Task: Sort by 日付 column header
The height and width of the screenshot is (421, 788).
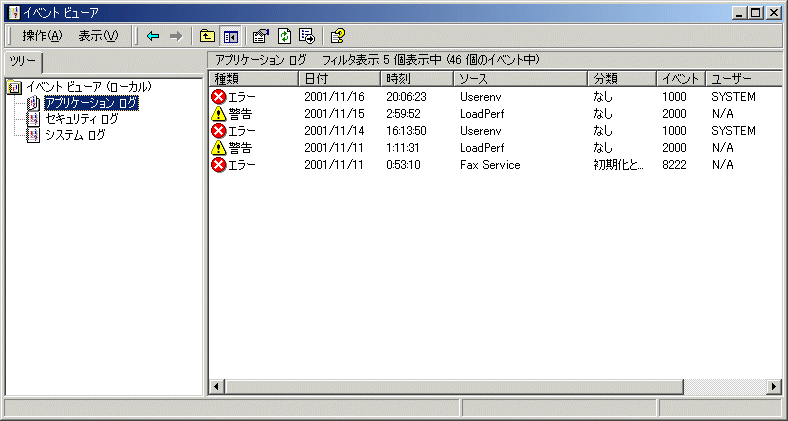Action: point(340,79)
